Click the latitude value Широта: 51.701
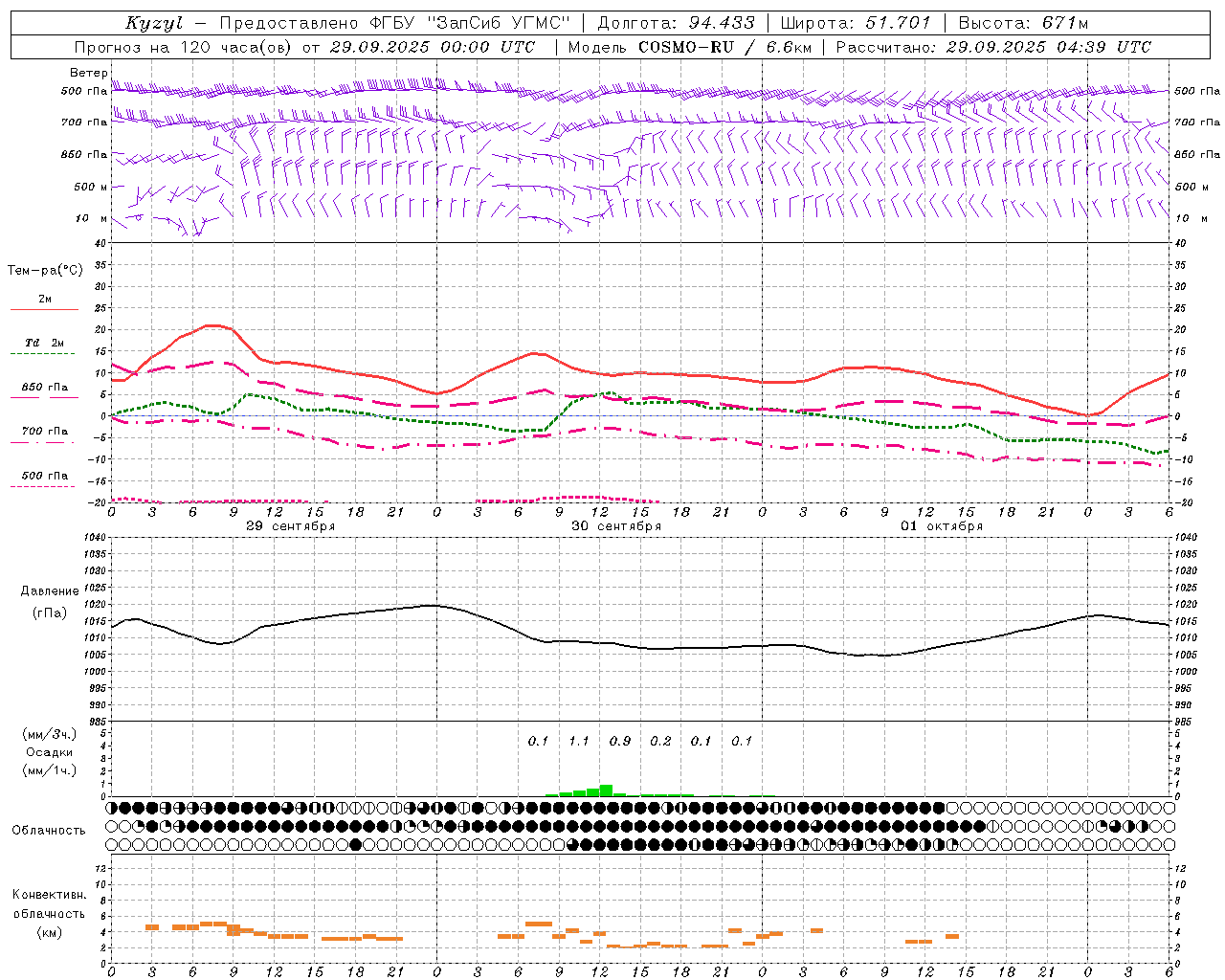1225x980 pixels. 856,23
